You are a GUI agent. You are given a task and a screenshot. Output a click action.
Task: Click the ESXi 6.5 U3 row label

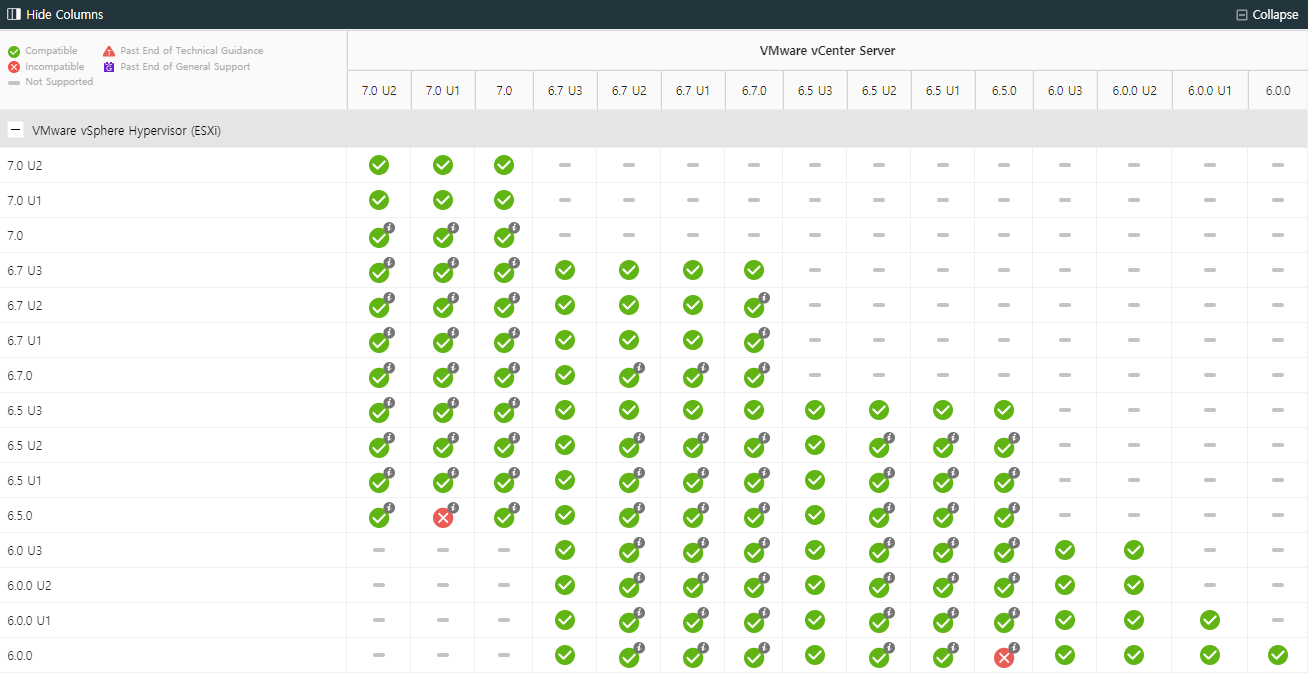pyautogui.click(x=24, y=410)
